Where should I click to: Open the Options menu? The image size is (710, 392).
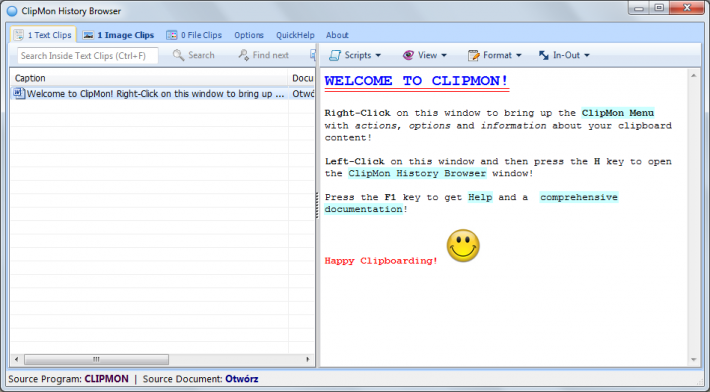pyautogui.click(x=249, y=35)
